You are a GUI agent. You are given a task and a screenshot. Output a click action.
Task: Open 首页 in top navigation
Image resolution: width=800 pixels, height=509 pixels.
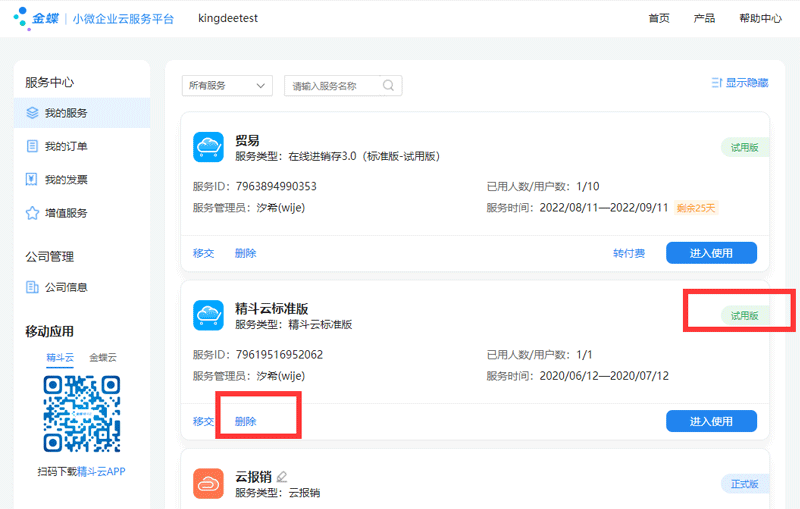[x=659, y=18]
